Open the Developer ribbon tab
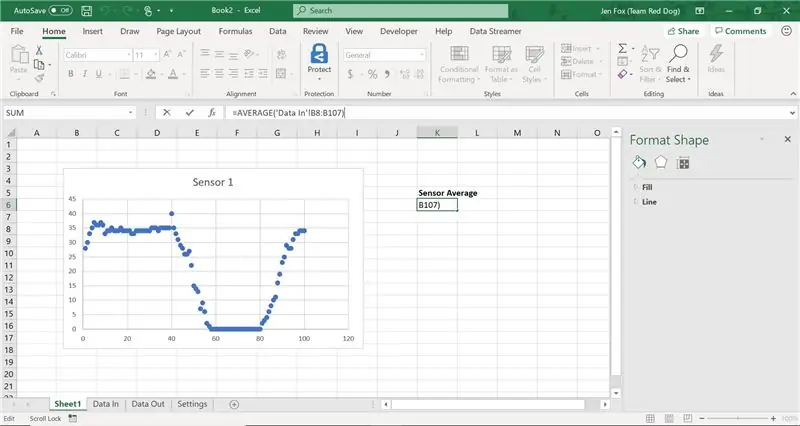The height and width of the screenshot is (426, 800). pos(398,31)
